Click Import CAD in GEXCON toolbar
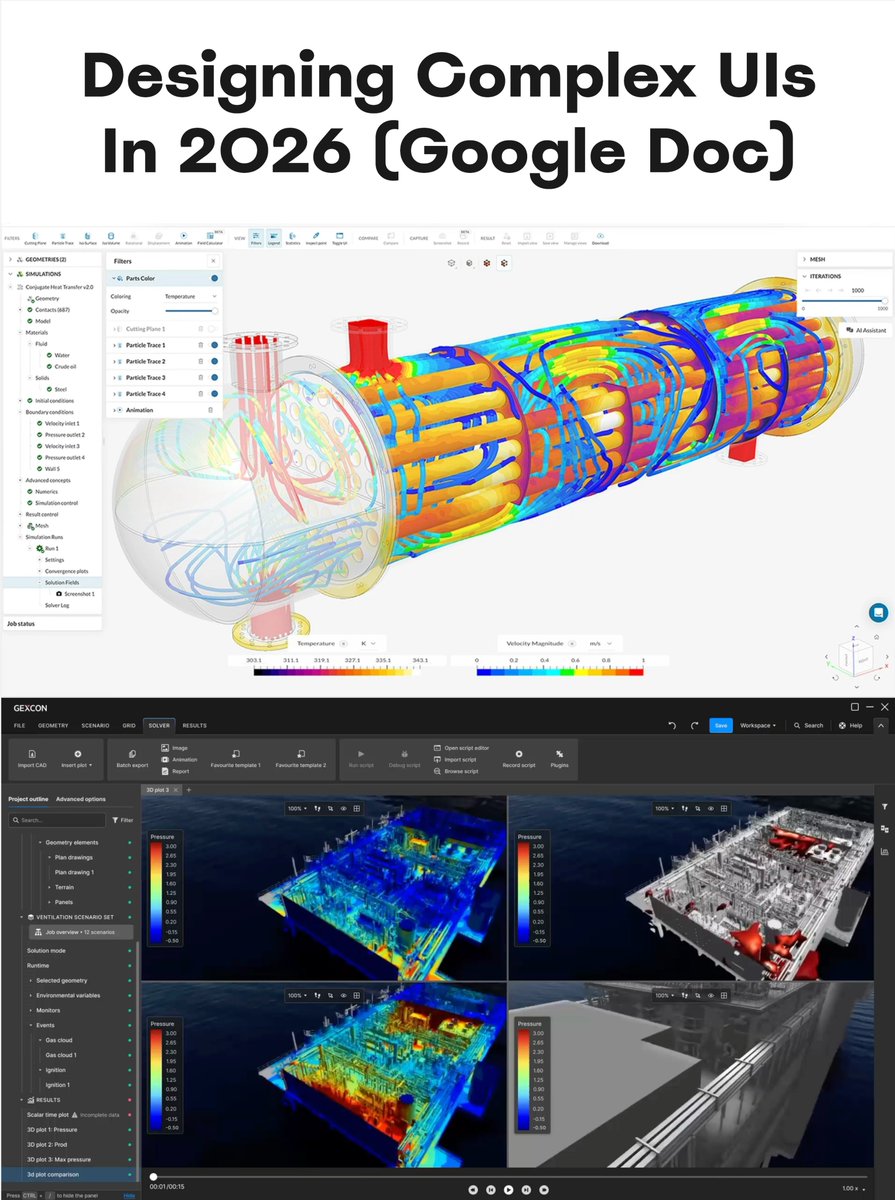The image size is (895, 1200). click(33, 759)
